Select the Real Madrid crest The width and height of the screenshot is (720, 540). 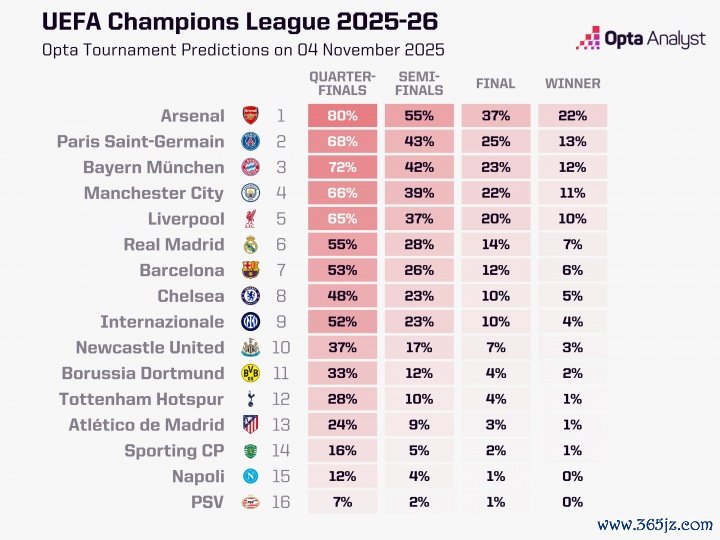tap(249, 244)
